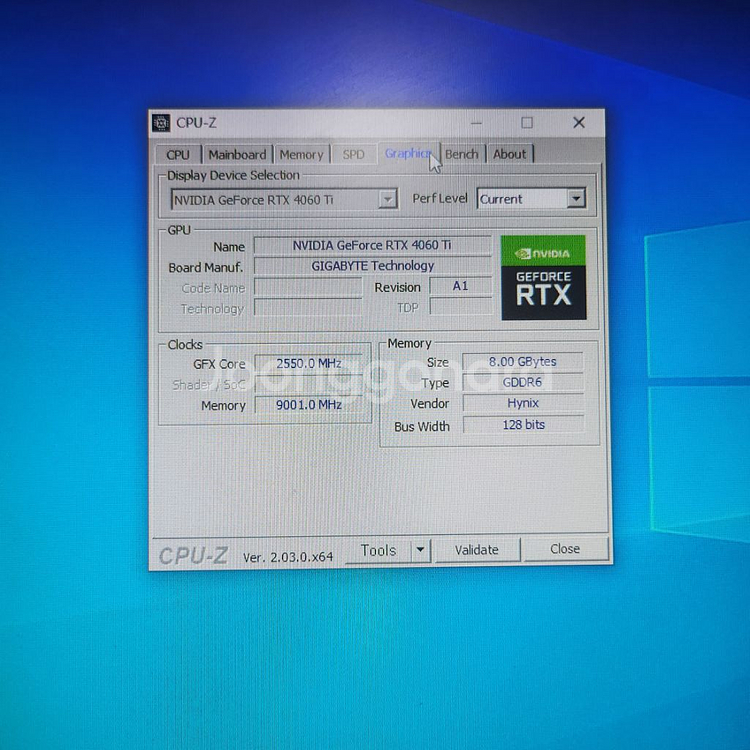Open the Mainboard tab

pyautogui.click(x=237, y=154)
